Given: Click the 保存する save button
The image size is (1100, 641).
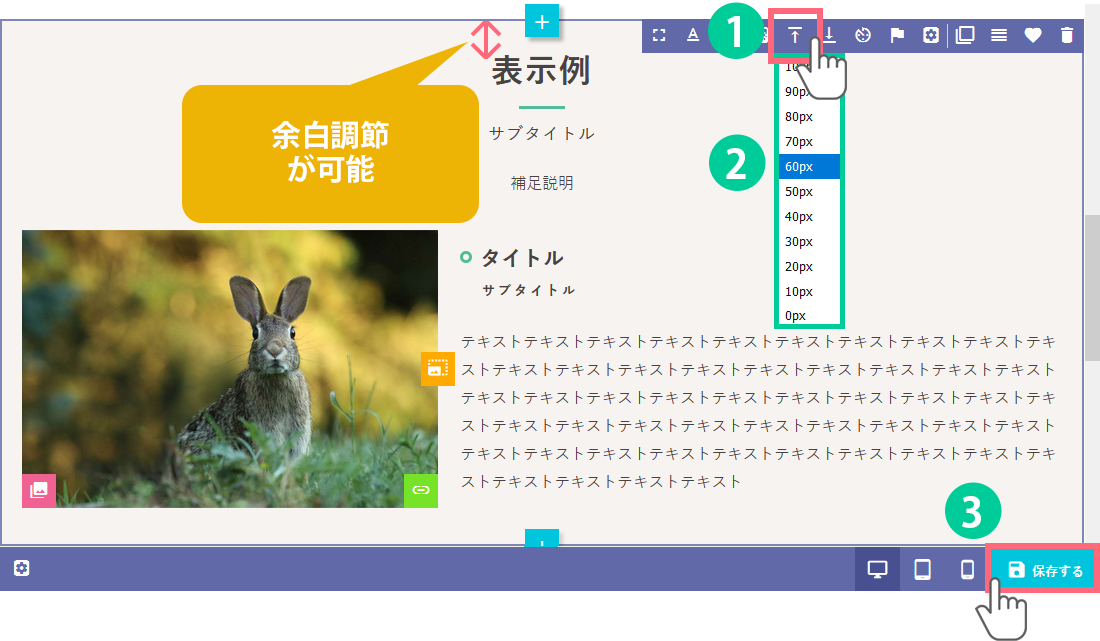Looking at the screenshot, I should pyautogui.click(x=1045, y=570).
